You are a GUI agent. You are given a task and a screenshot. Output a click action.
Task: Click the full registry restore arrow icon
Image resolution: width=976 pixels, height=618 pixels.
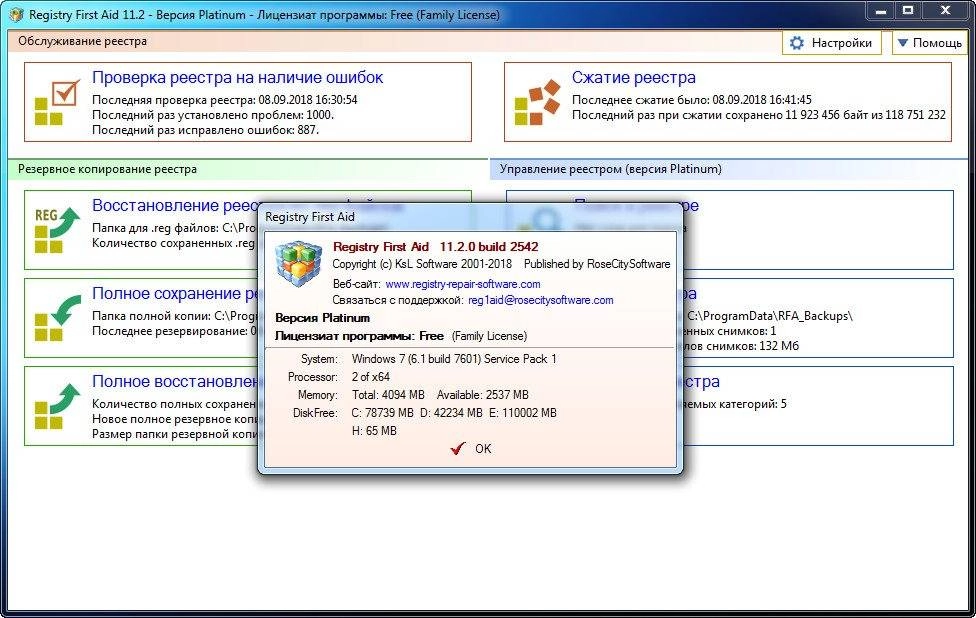click(x=57, y=406)
